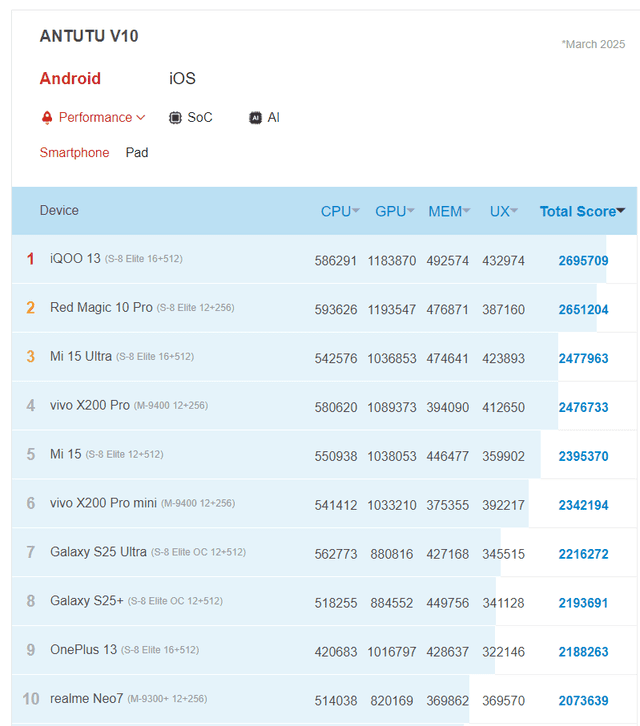
Task: Sort by UX column arrow
Action: coord(514,211)
